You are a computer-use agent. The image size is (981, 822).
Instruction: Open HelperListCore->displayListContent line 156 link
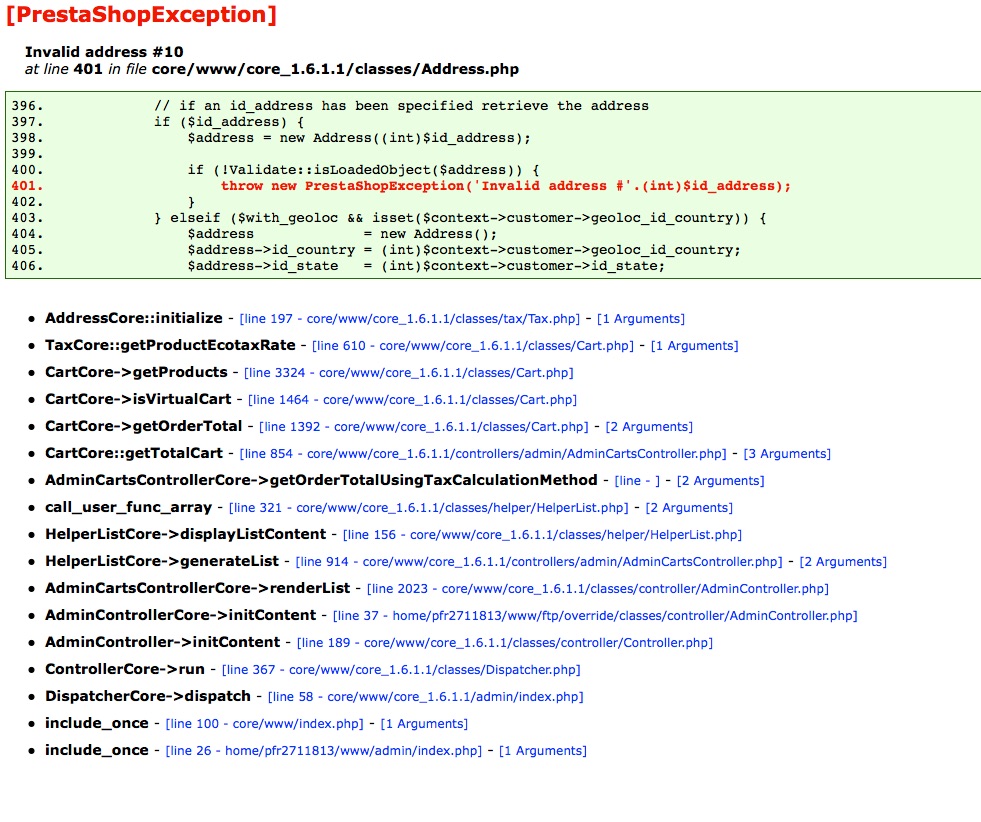(542, 534)
